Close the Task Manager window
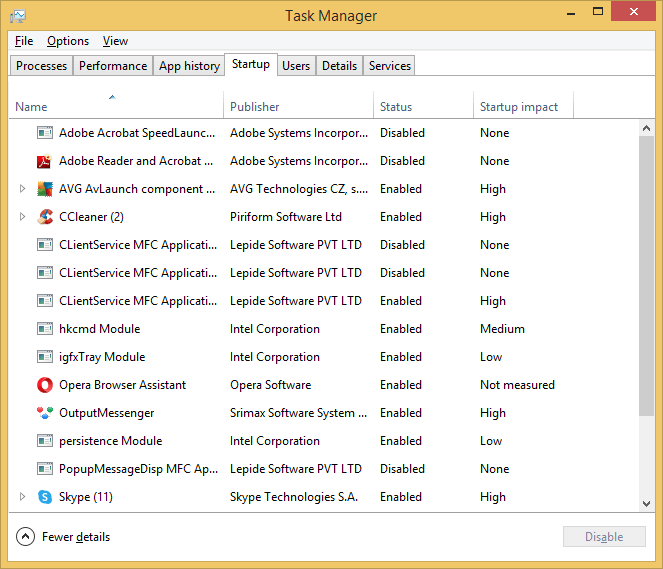The image size is (663, 569). click(x=633, y=11)
